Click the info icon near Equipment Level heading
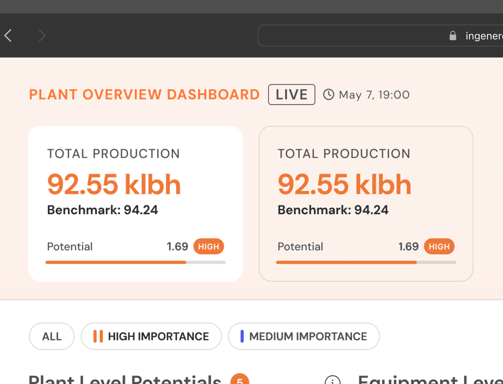The height and width of the screenshot is (384, 503). tap(332, 380)
